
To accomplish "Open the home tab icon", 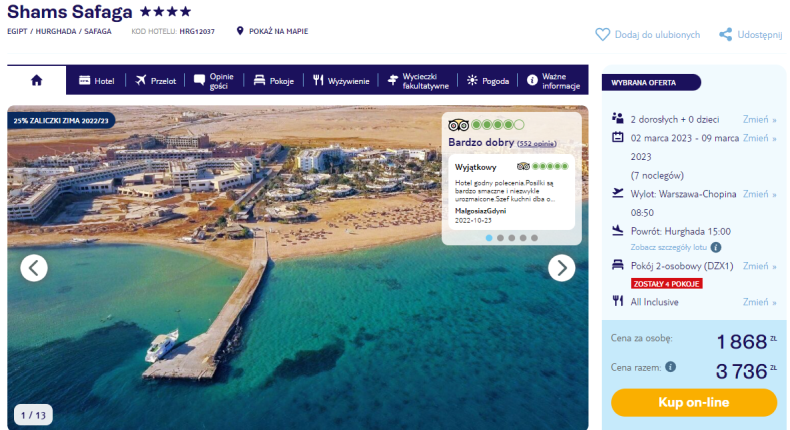I will tap(36, 81).
